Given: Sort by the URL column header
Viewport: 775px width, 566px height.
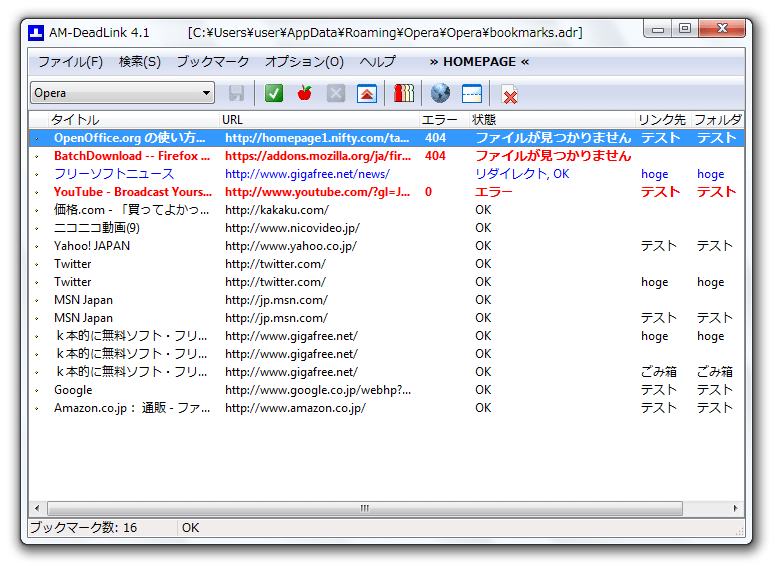Looking at the screenshot, I should coord(319,120).
